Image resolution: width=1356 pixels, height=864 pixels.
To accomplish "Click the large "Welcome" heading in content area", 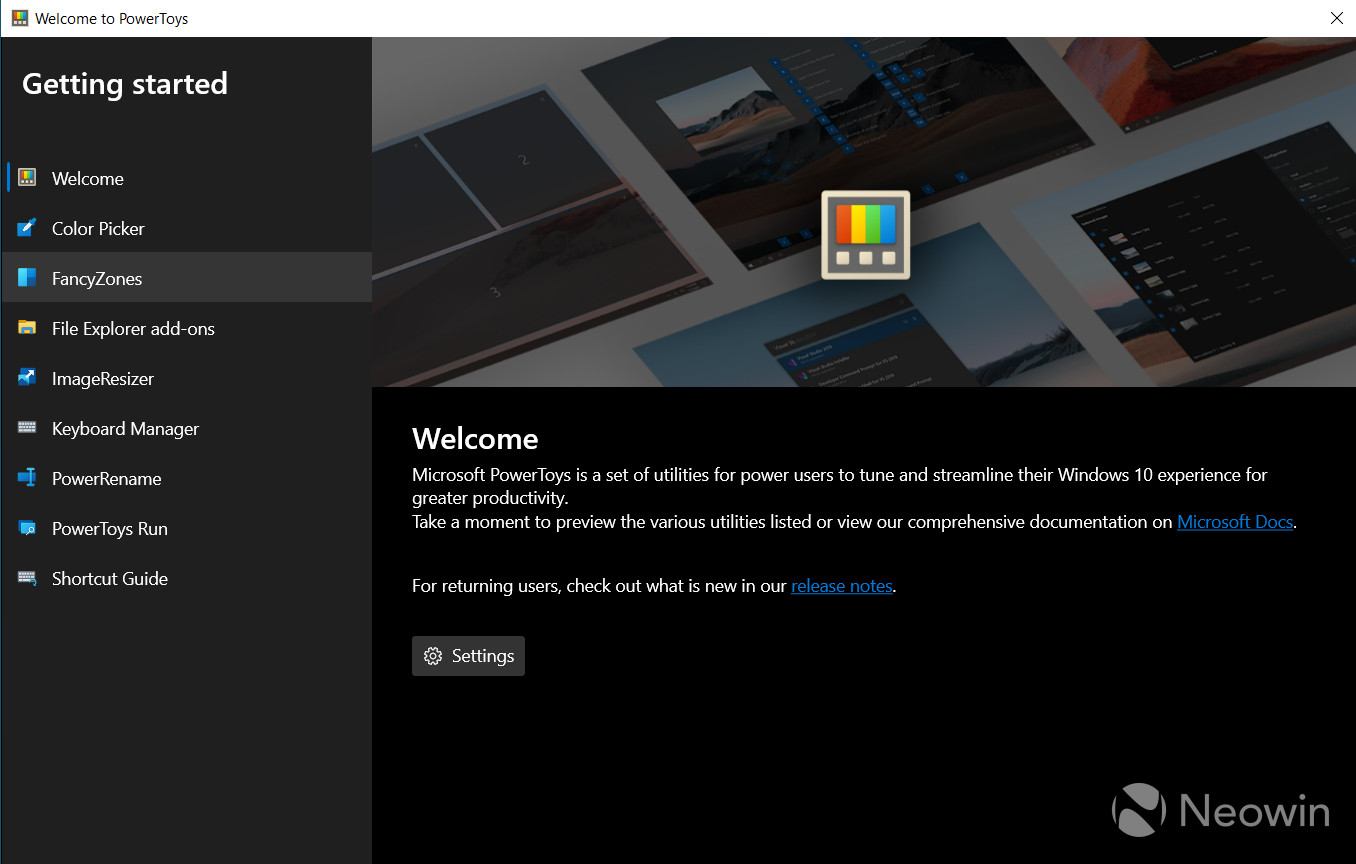I will coord(475,439).
